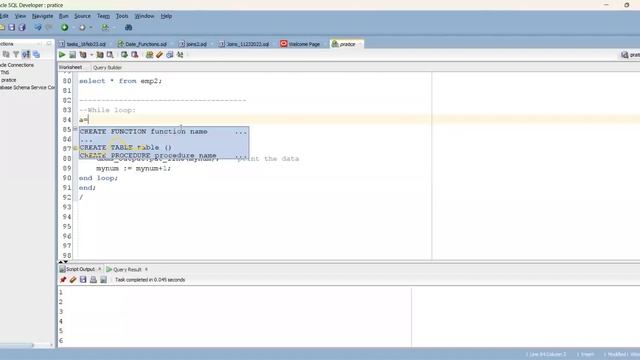Click the refresh icon in Connections panel
640x360 pixels.
6,54
